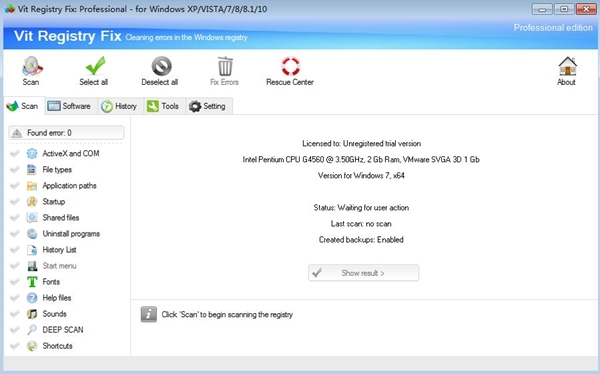Screen dimensions: 600x374
Task: Click Status: Waiting for user action
Action: point(361,208)
